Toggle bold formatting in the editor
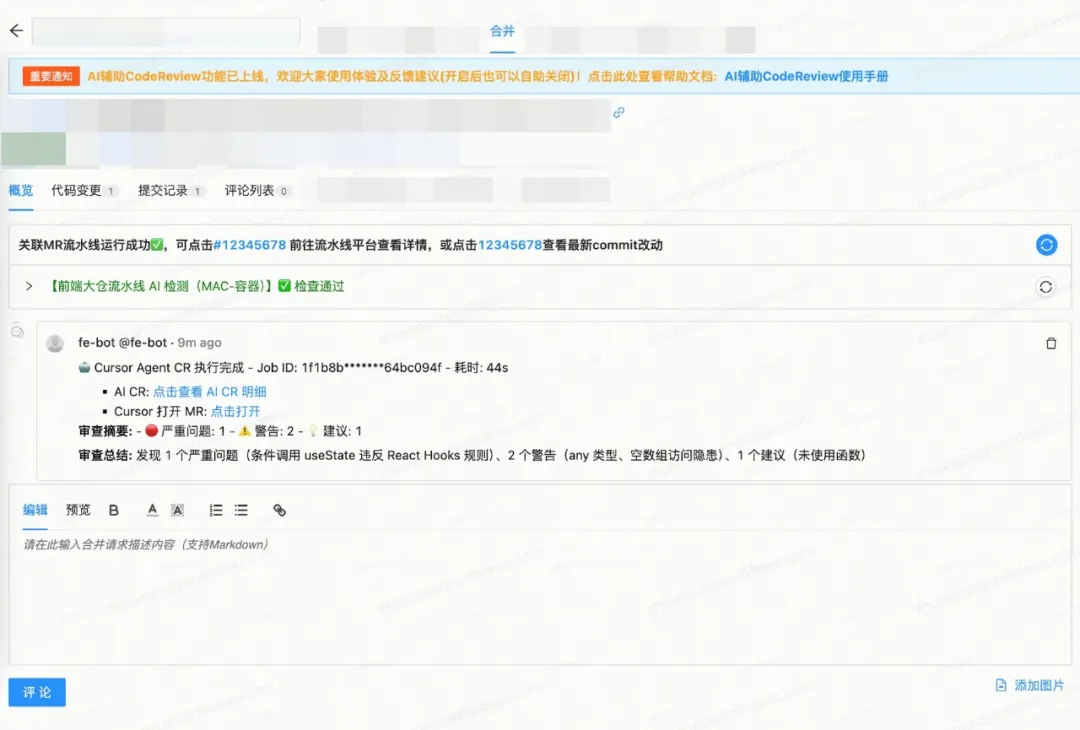 tap(114, 510)
